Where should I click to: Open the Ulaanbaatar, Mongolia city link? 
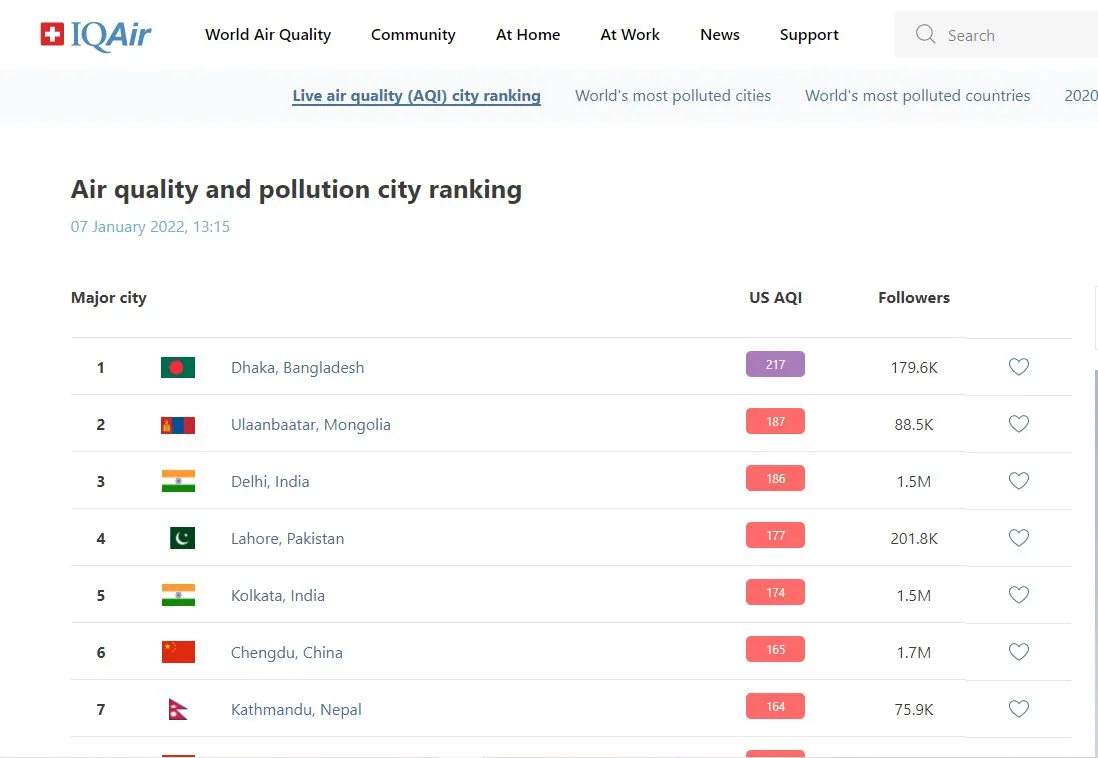311,425
